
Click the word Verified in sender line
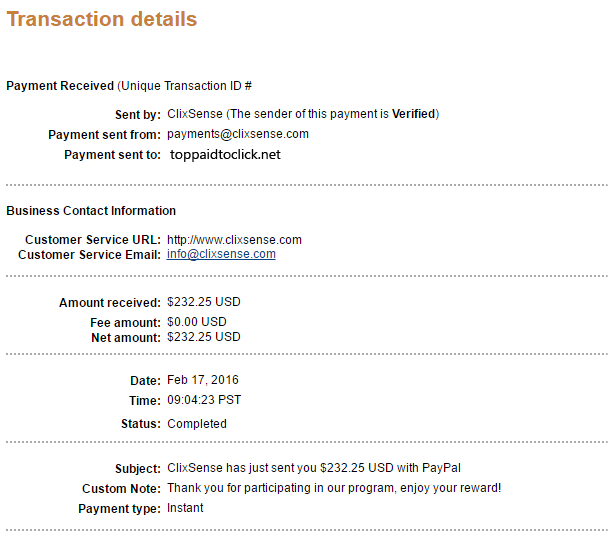413,114
